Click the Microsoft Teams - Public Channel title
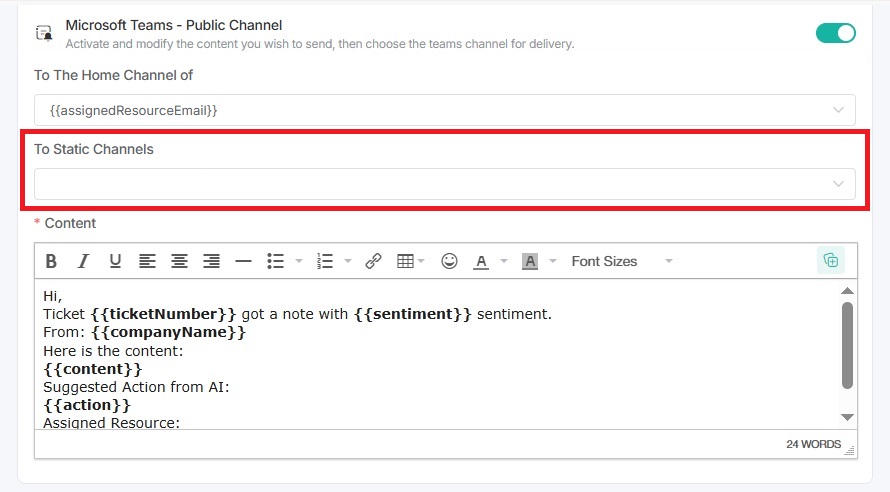 pyautogui.click(x=174, y=25)
